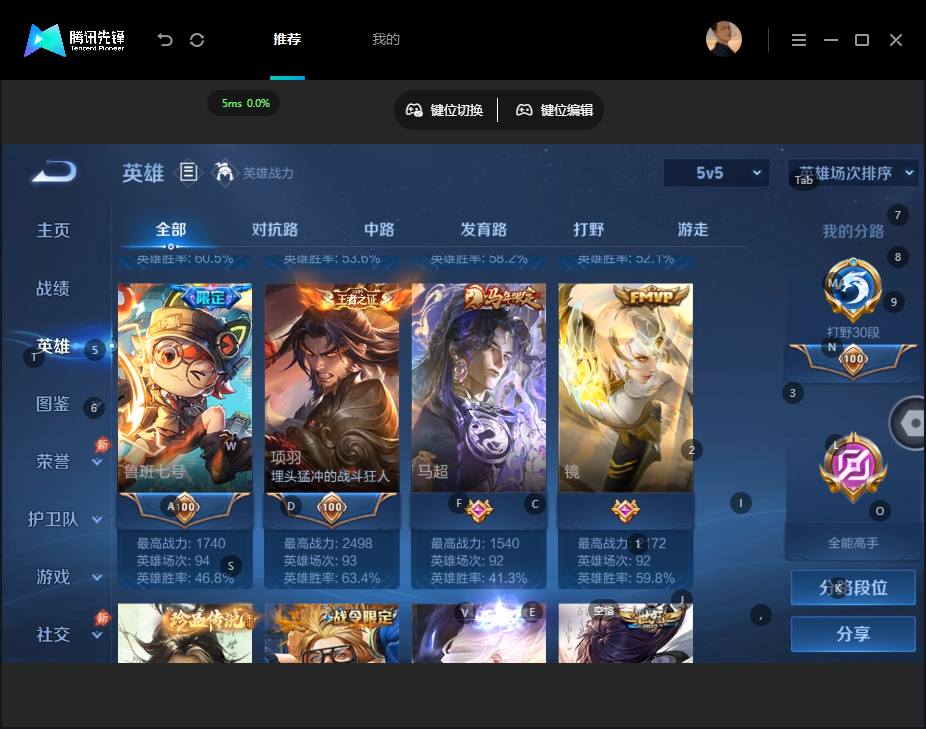This screenshot has width=926, height=729.
Task: Click the diamond badge under 镜
Action: (625, 510)
